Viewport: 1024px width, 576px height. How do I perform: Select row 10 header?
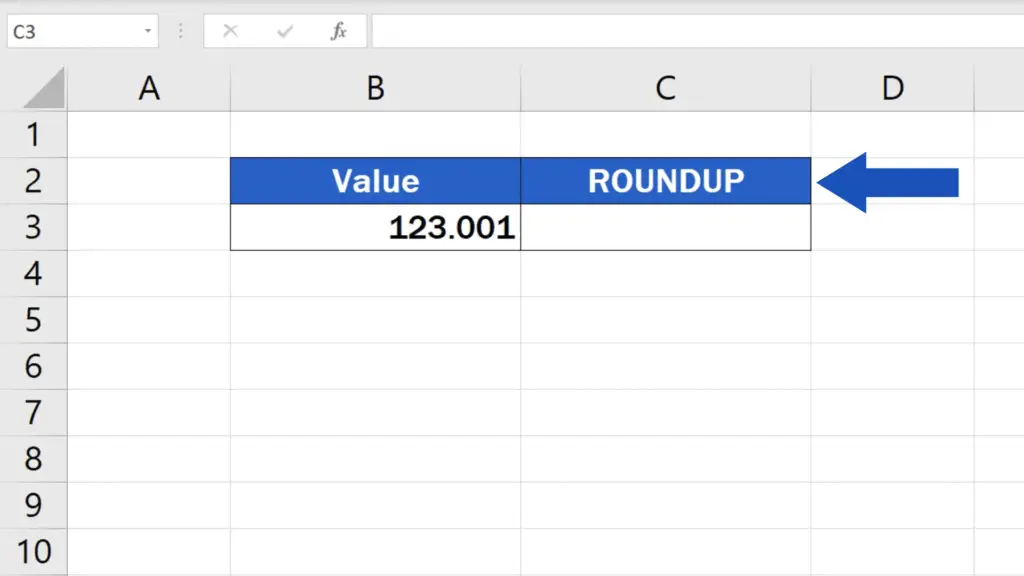coord(33,551)
